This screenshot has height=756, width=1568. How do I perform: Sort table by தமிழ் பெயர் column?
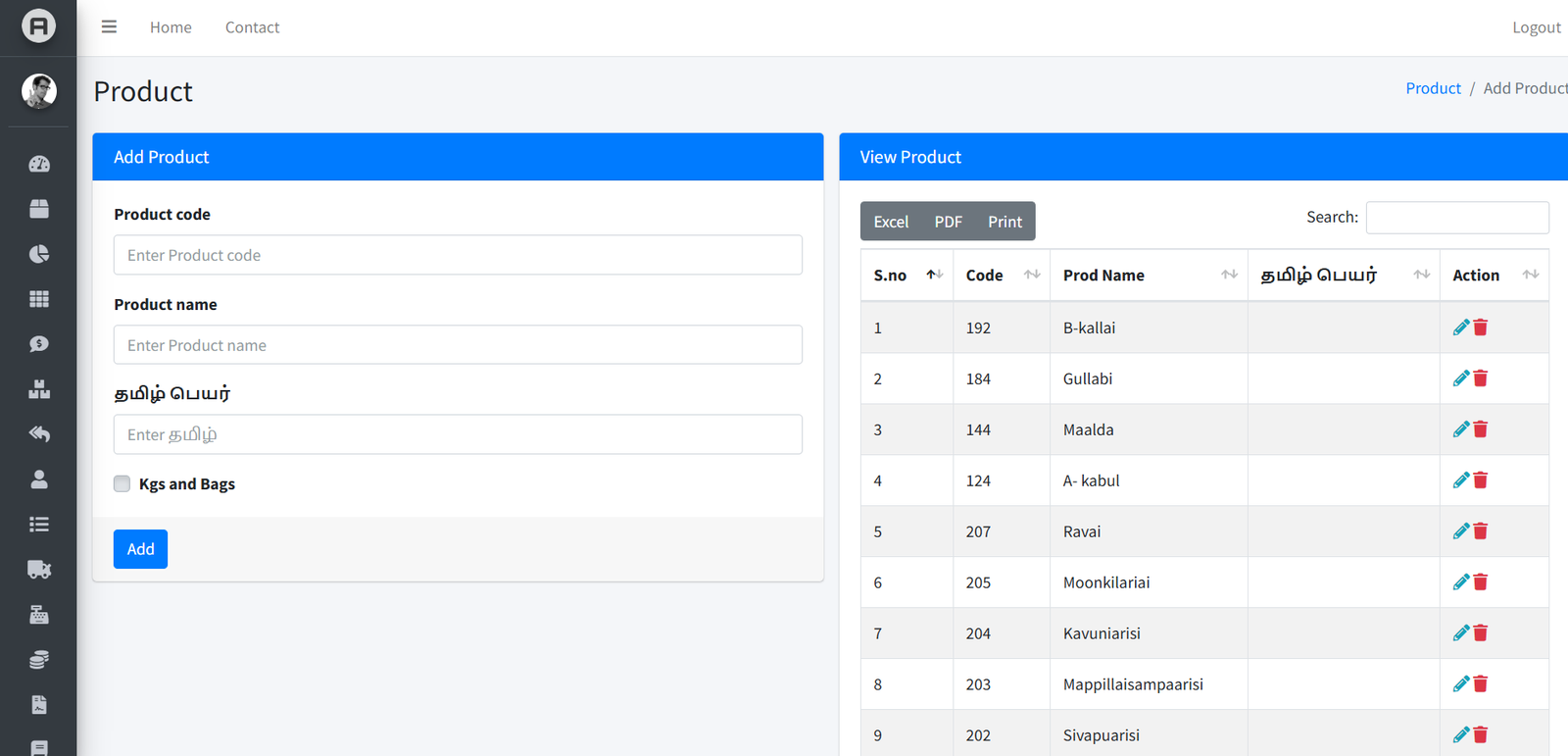[x=1344, y=276]
